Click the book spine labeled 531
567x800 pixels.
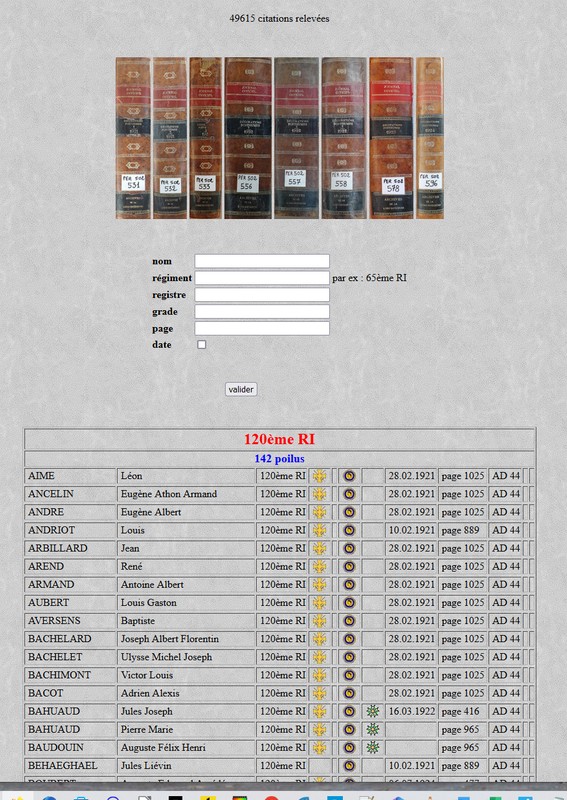point(133,138)
